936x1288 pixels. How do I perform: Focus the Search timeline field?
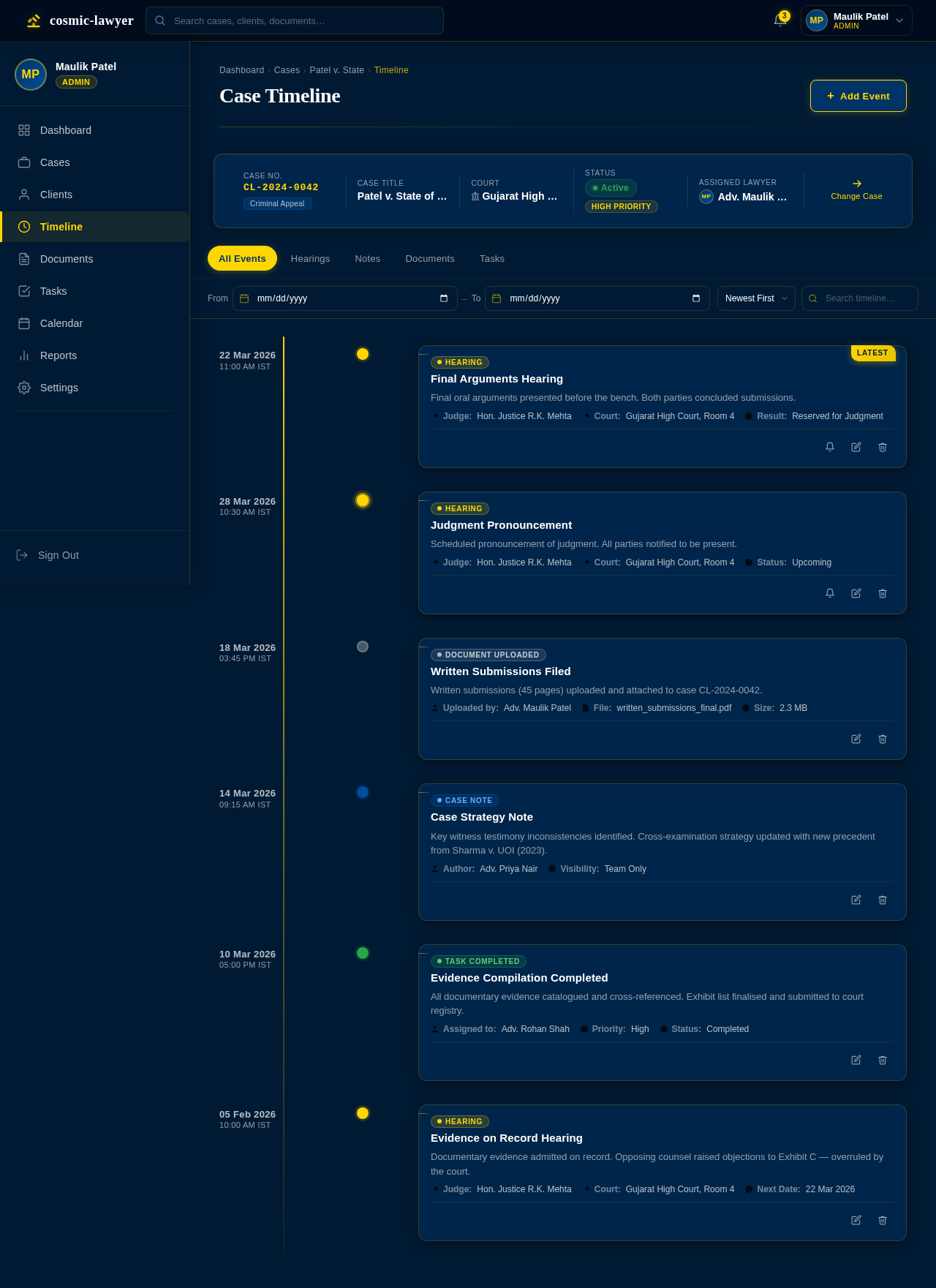(860, 298)
